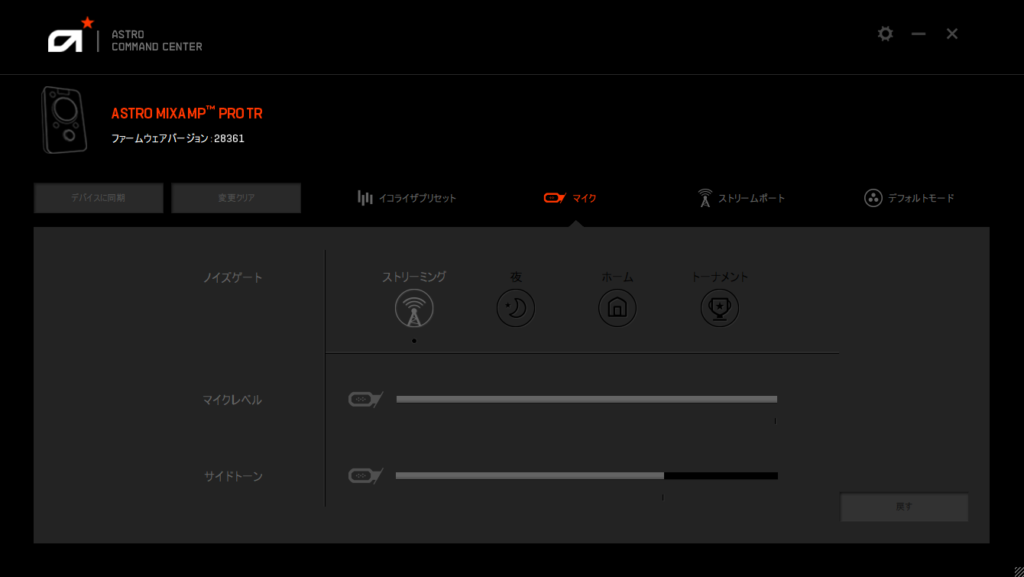Click the 変更クリア button
The image size is (1024, 577).
236,198
